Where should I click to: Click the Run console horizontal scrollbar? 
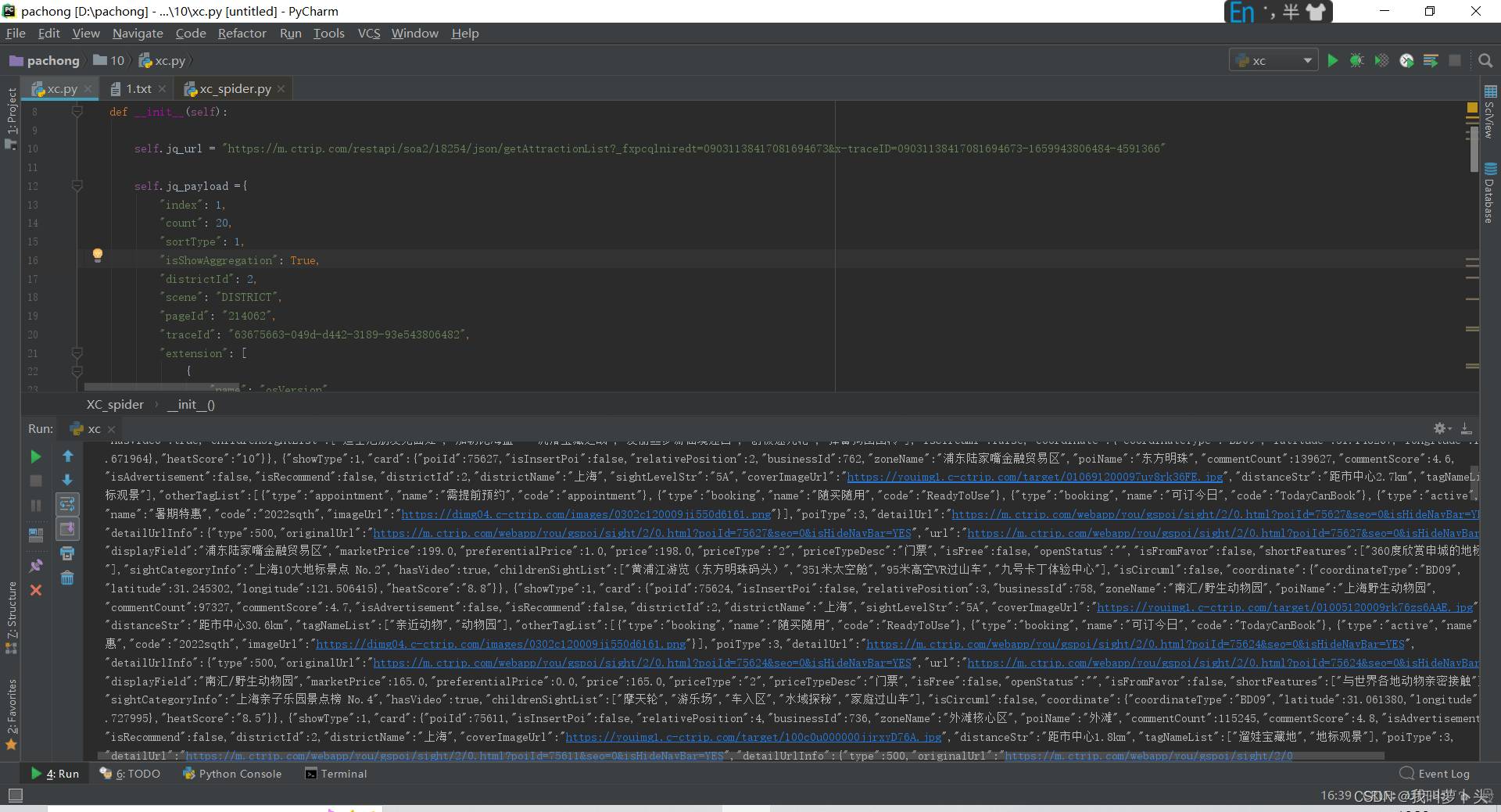(x=741, y=756)
